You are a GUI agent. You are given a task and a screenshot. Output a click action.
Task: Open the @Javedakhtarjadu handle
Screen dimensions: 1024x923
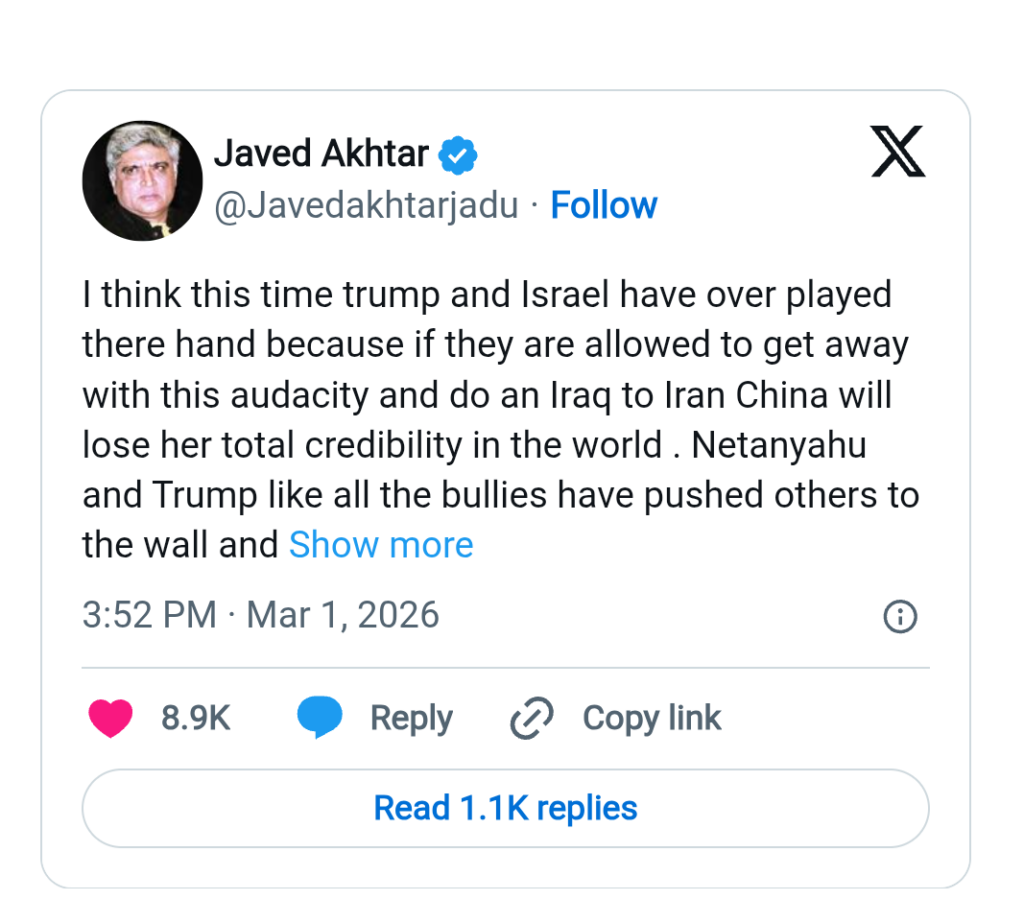coord(366,206)
